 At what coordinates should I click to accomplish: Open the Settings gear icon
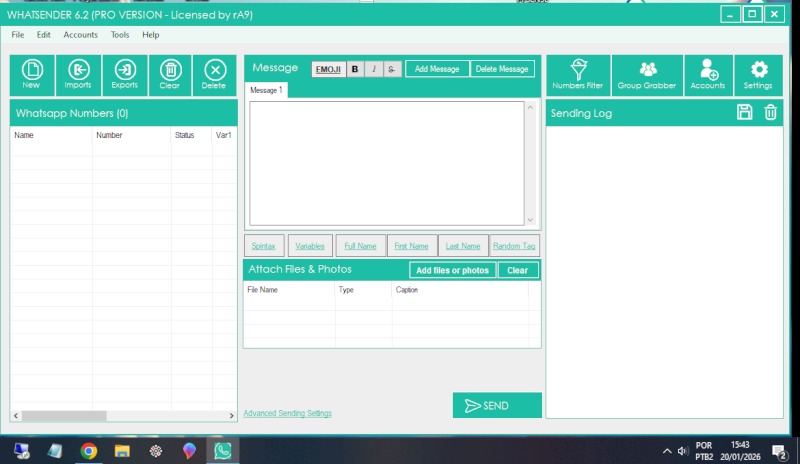[x=758, y=76]
